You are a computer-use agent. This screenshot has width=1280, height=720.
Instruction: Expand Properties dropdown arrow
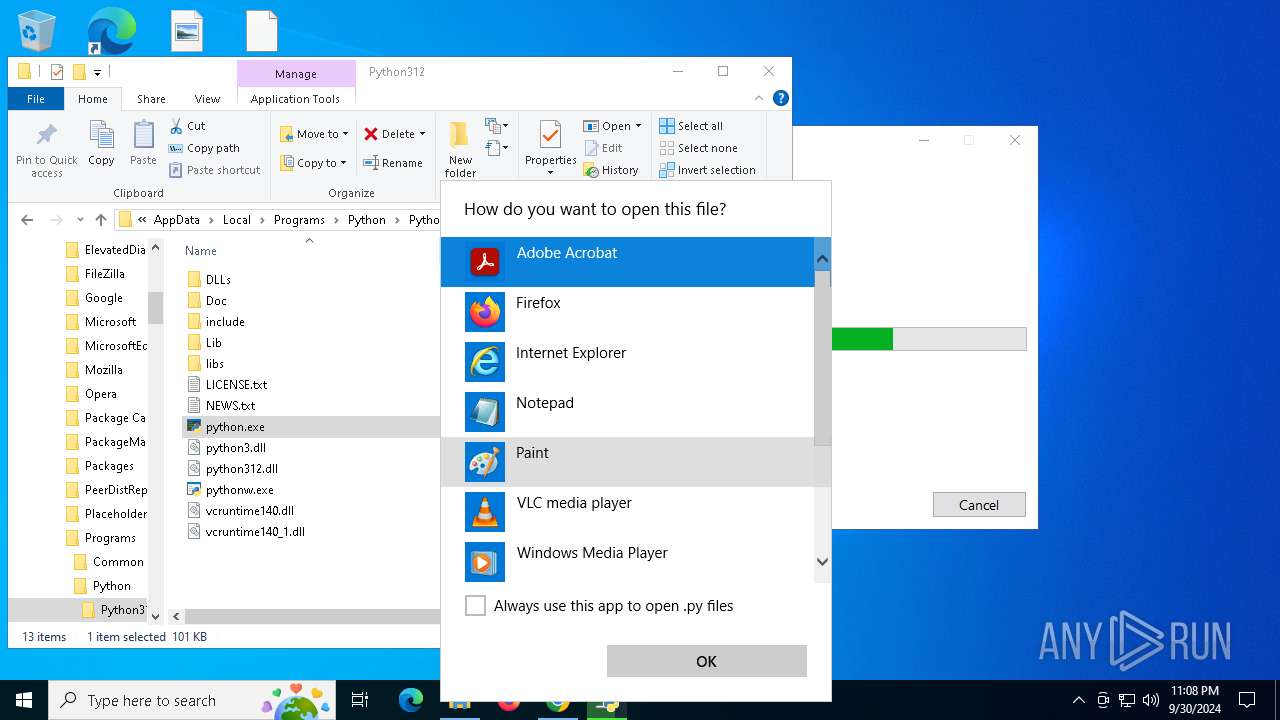click(550, 173)
